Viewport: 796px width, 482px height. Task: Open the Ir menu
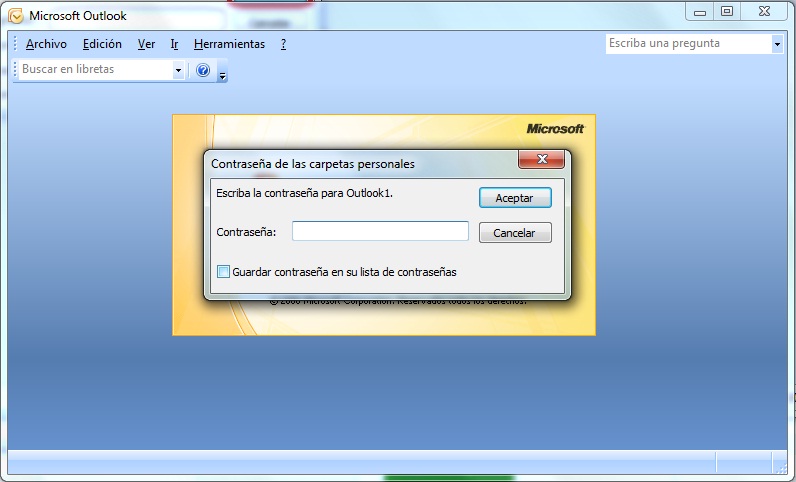[174, 44]
